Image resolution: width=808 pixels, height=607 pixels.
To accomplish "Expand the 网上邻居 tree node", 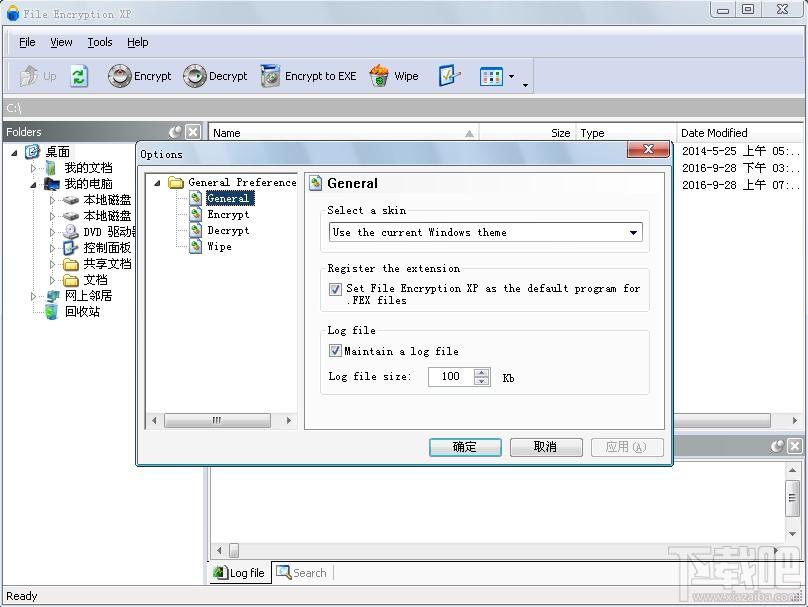I will click(x=33, y=296).
